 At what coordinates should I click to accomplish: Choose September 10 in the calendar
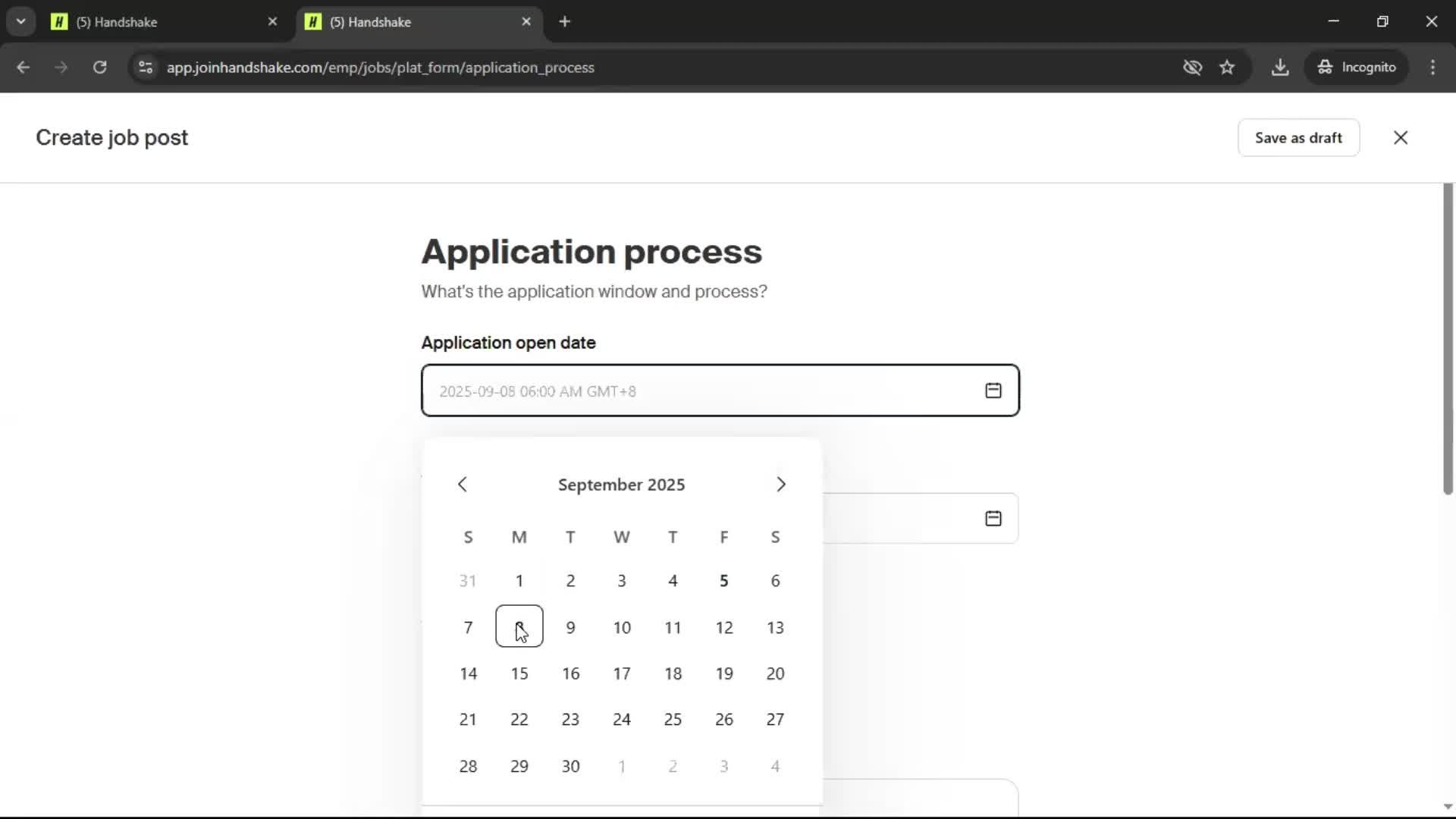(x=622, y=628)
